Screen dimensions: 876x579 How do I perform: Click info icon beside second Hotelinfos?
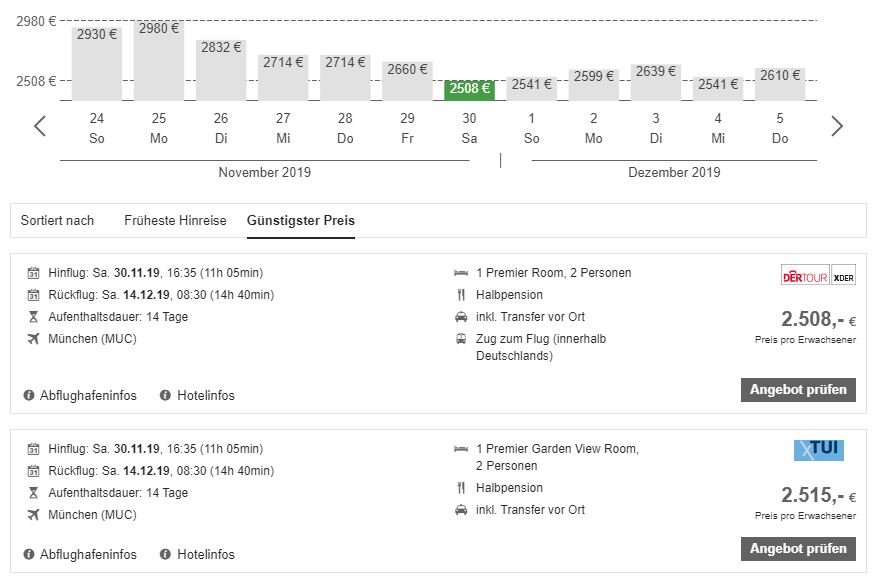165,554
